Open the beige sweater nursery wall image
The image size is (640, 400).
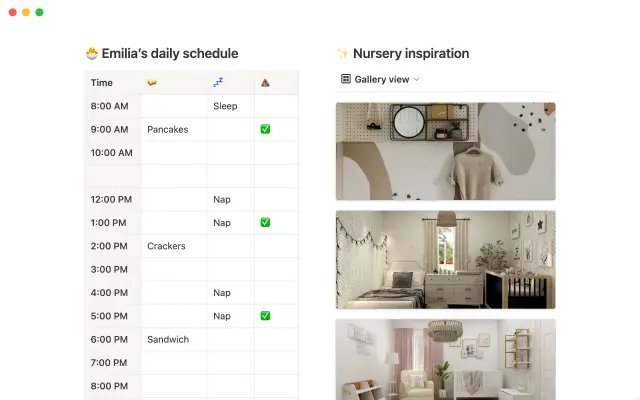pos(445,151)
